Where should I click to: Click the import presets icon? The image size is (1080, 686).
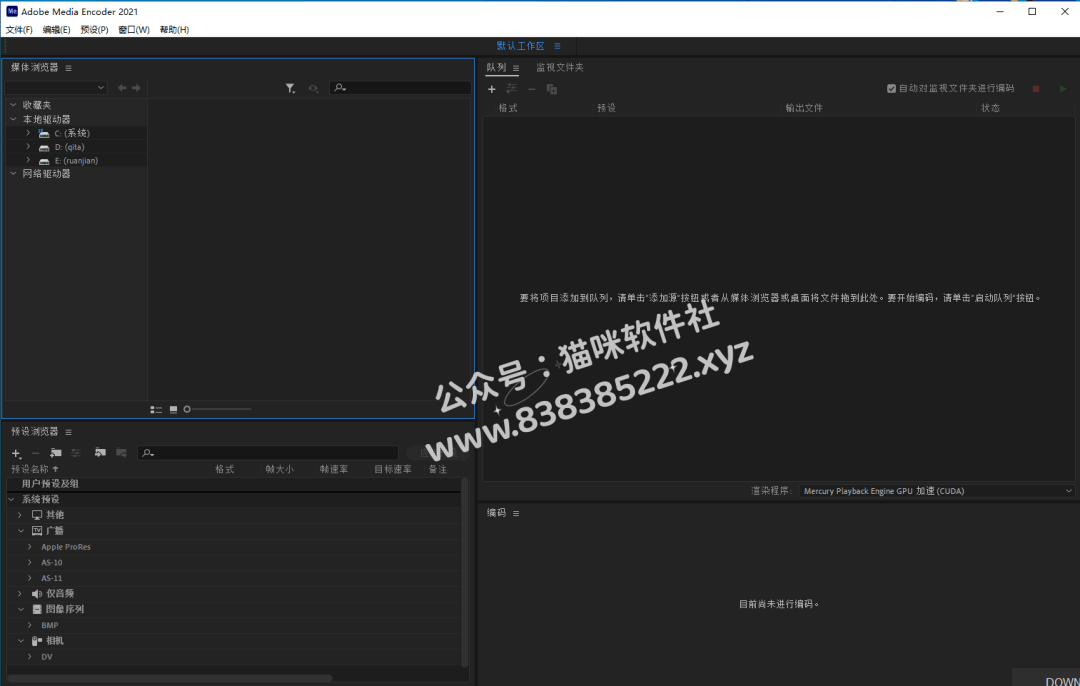pos(101,453)
